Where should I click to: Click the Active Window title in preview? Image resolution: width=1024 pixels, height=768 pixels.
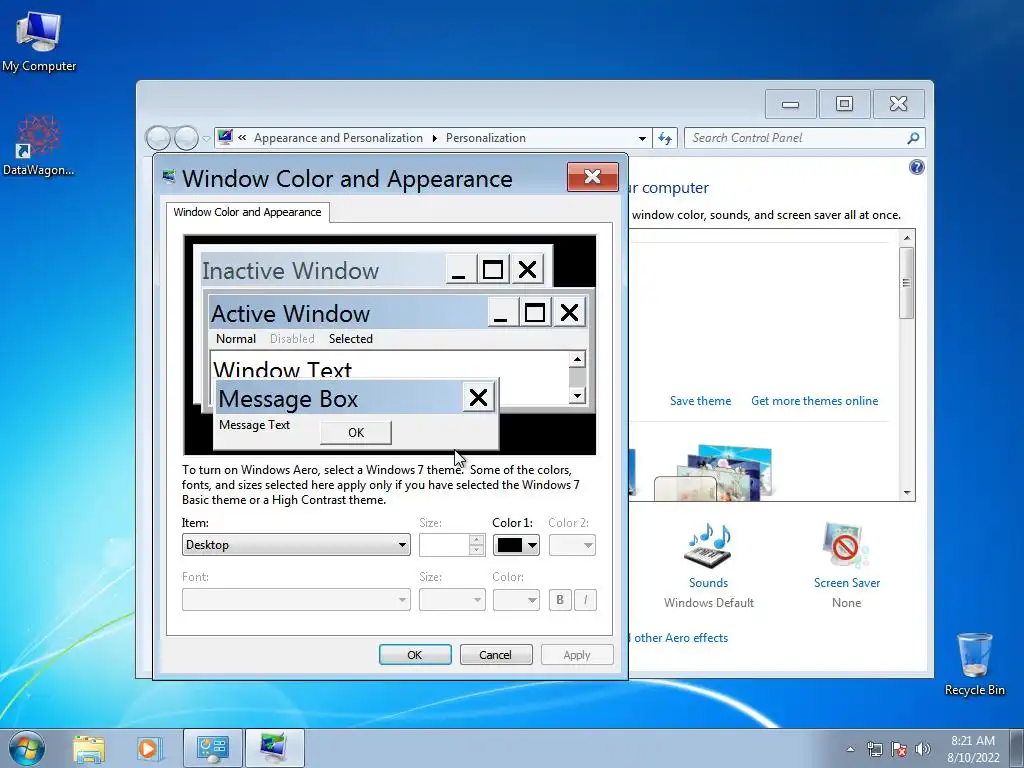tap(290, 314)
